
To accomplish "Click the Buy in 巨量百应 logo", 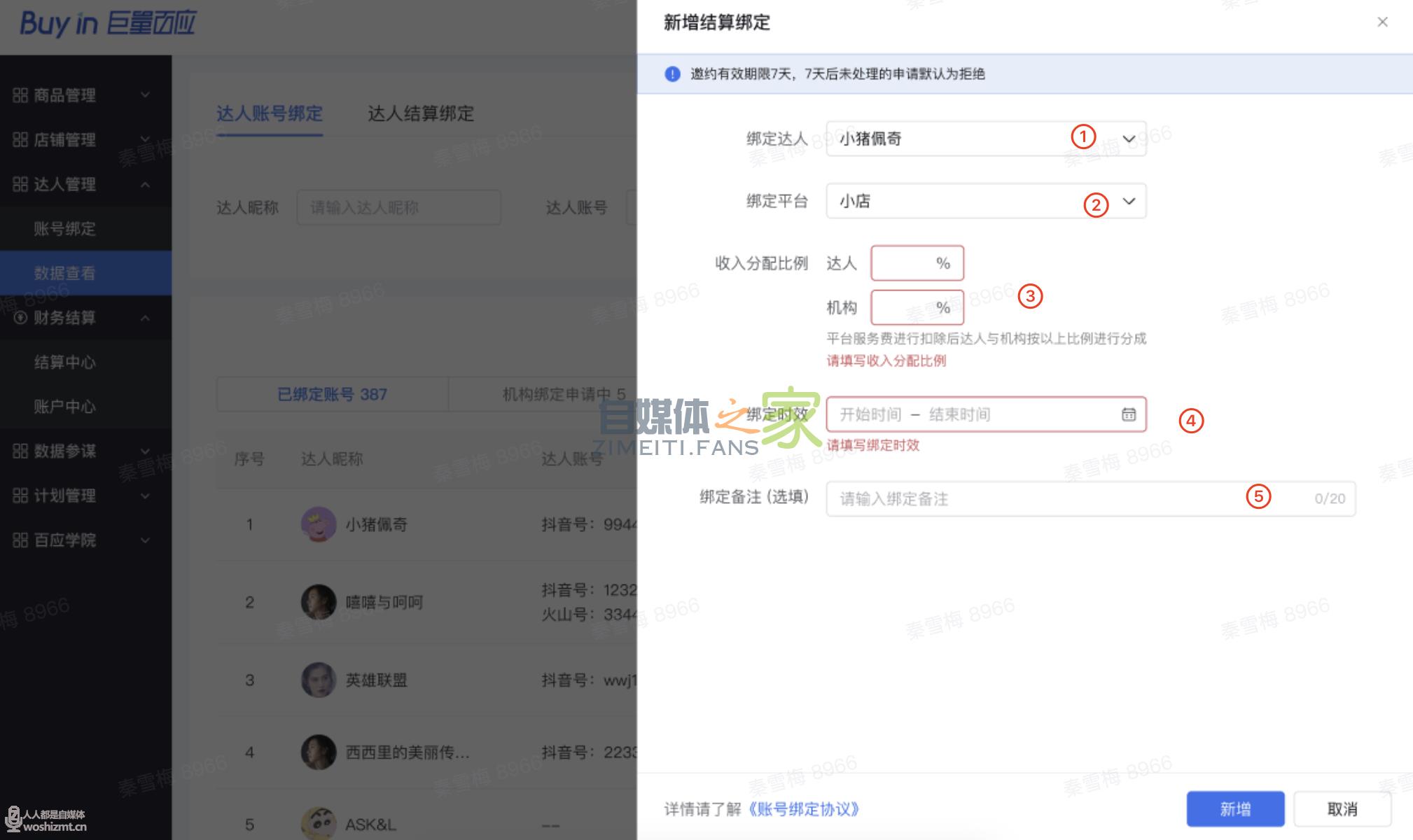I will point(107,24).
